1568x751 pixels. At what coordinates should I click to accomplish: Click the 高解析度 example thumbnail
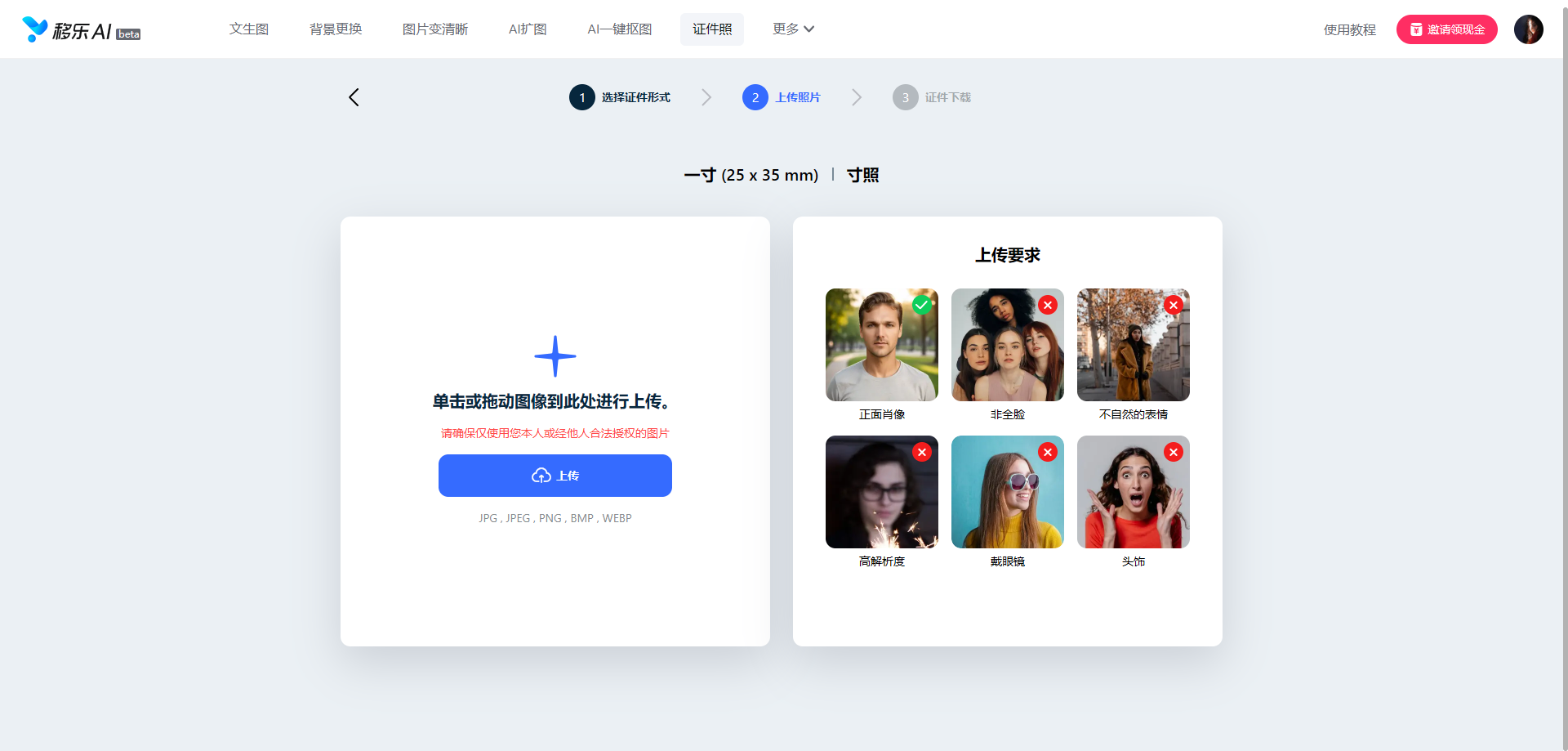click(881, 492)
